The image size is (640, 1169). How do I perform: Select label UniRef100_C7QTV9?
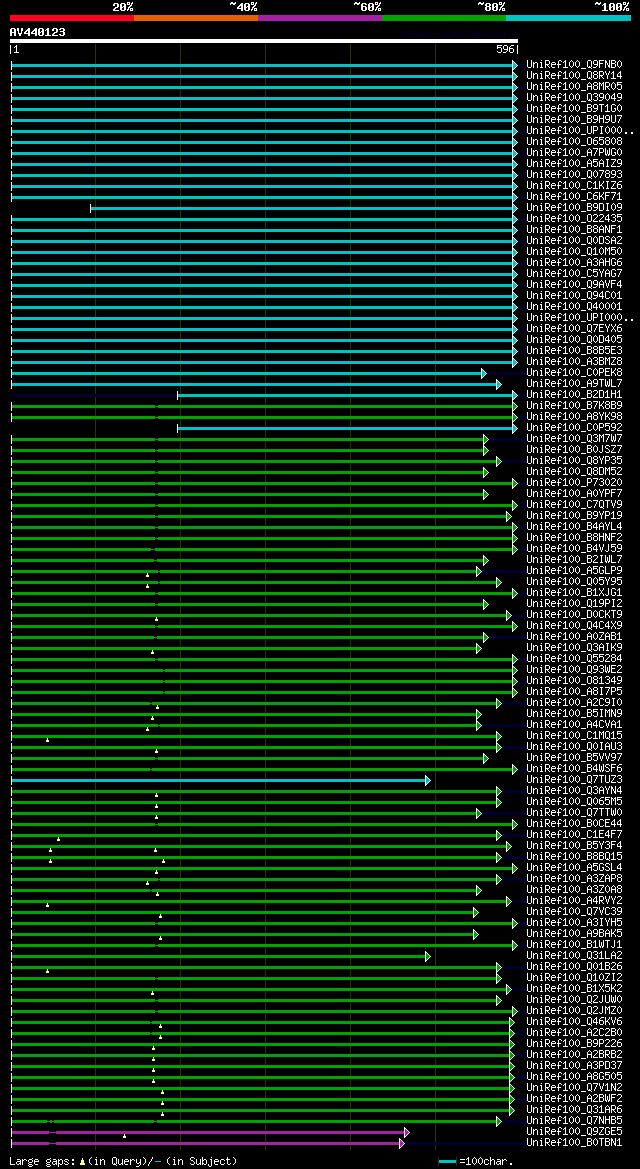[574, 505]
